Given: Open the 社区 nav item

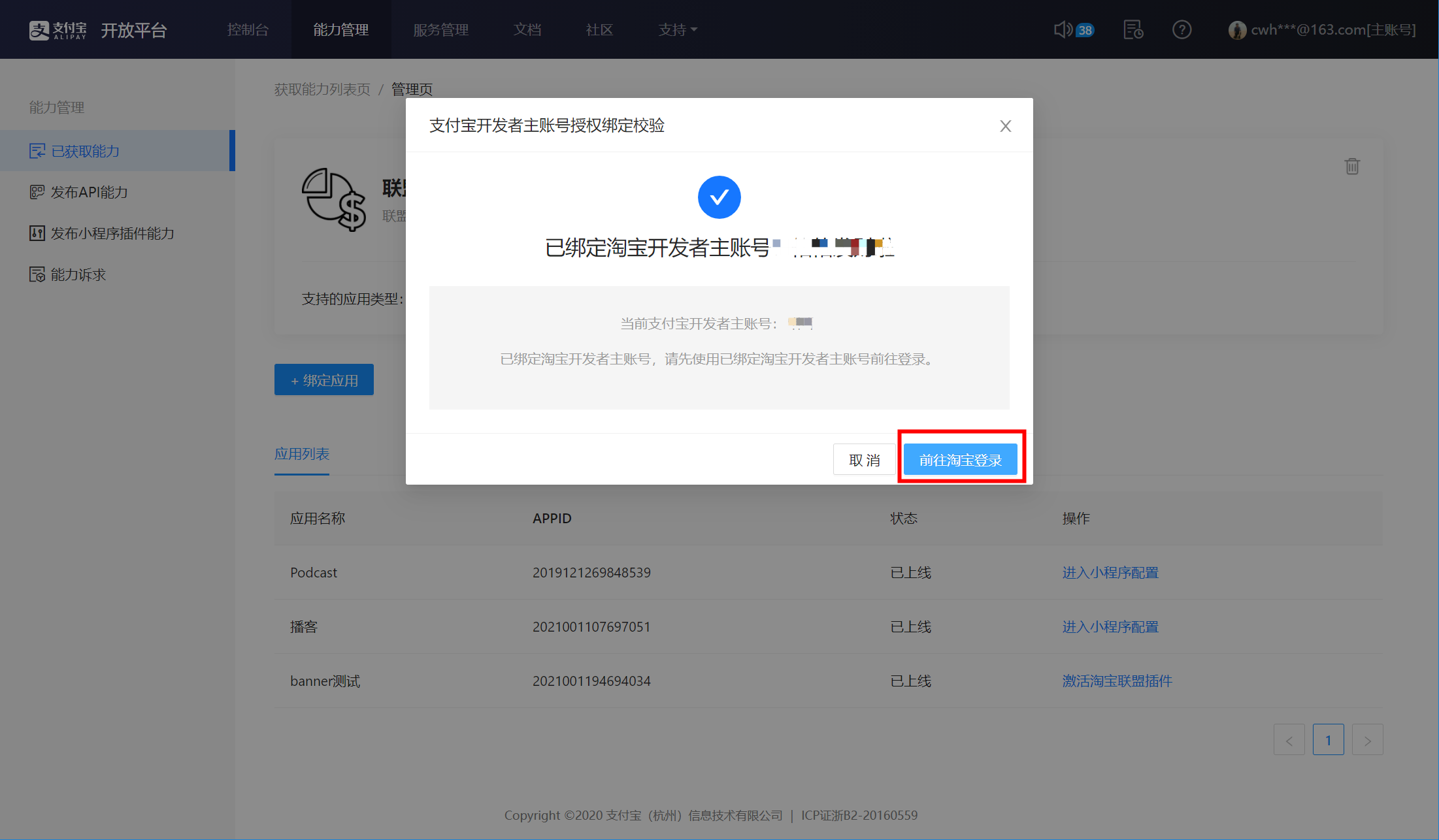Looking at the screenshot, I should [x=599, y=29].
